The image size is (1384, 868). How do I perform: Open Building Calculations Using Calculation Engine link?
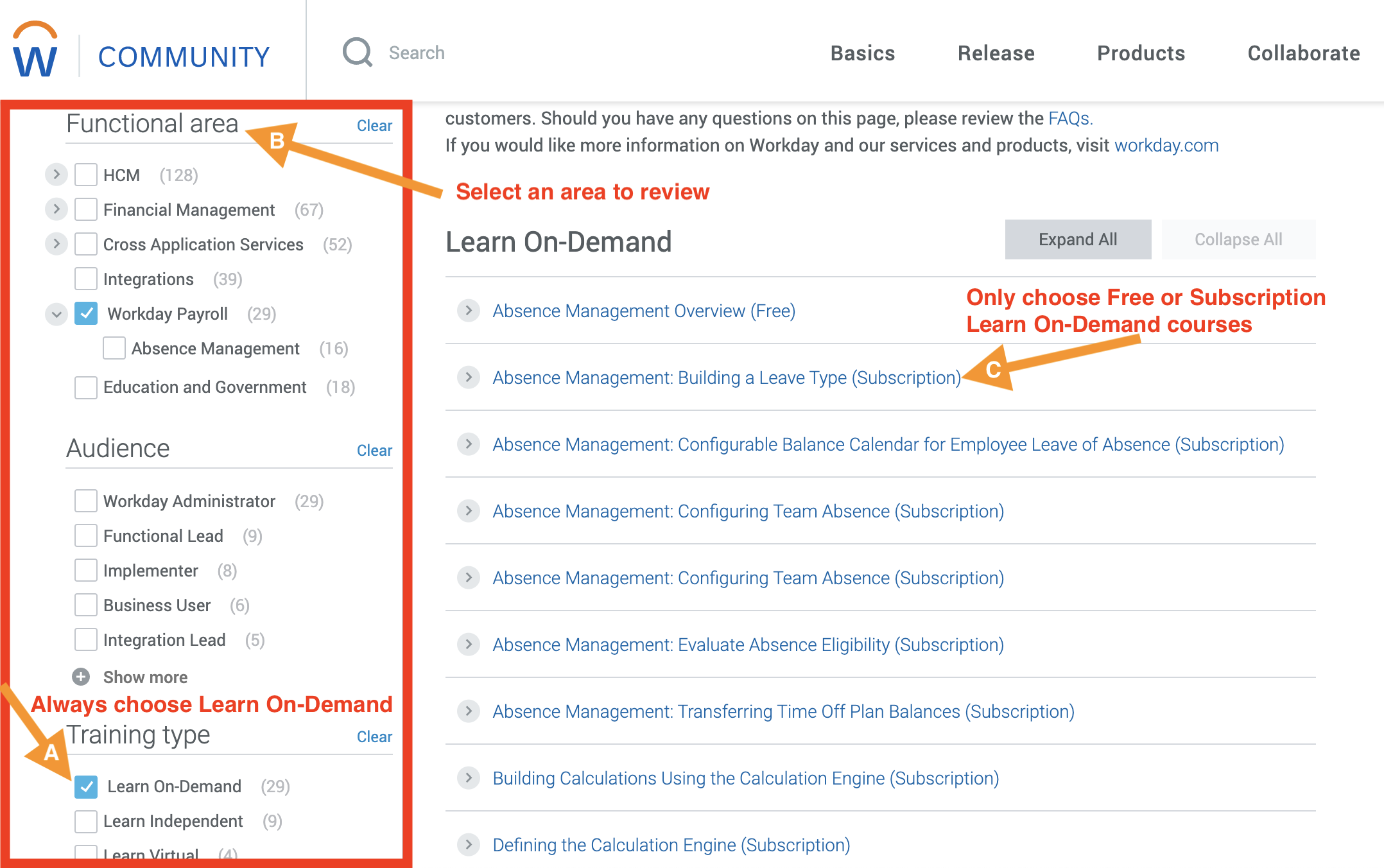[x=746, y=778]
